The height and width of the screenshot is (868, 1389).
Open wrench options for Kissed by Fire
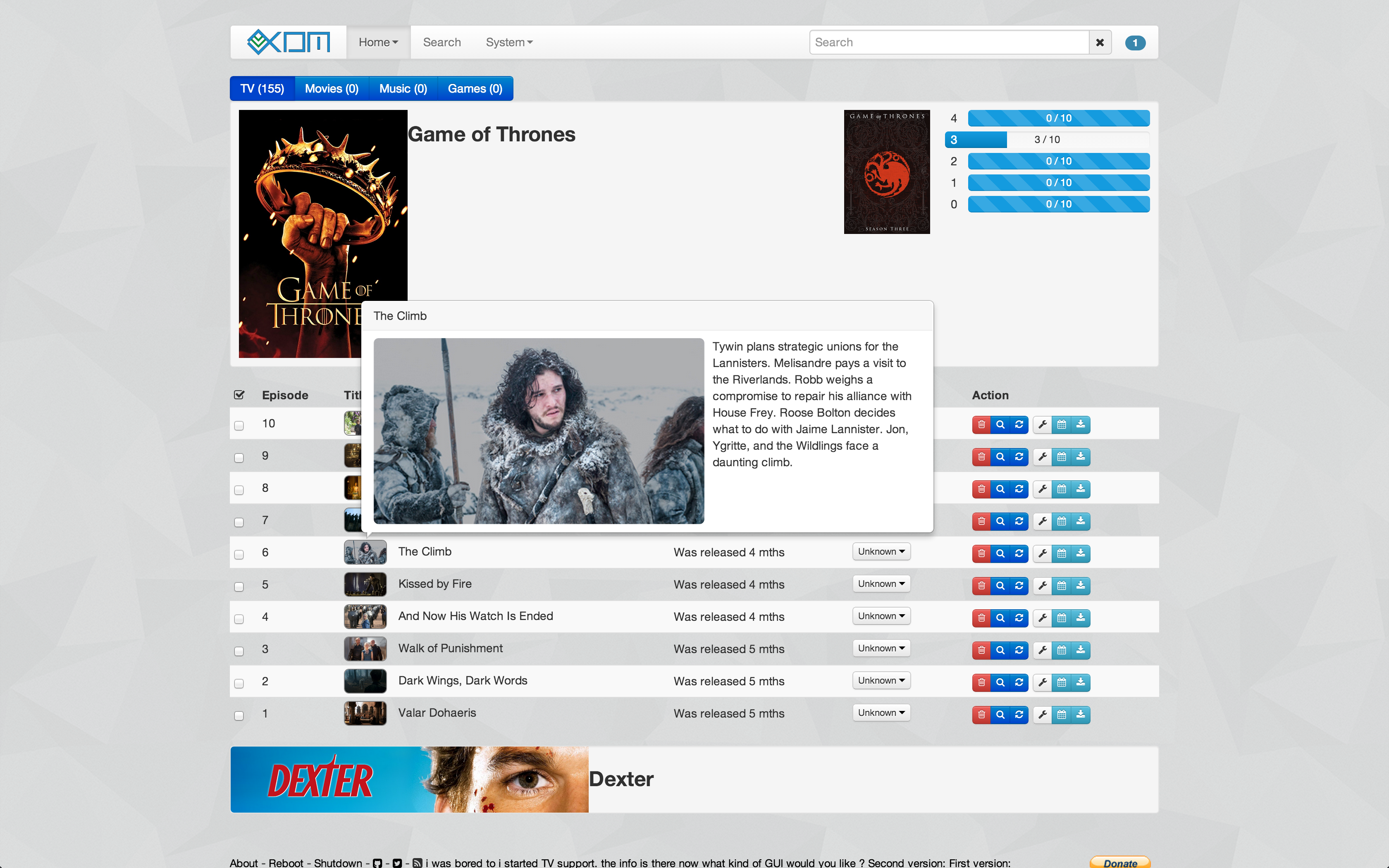[1042, 586]
